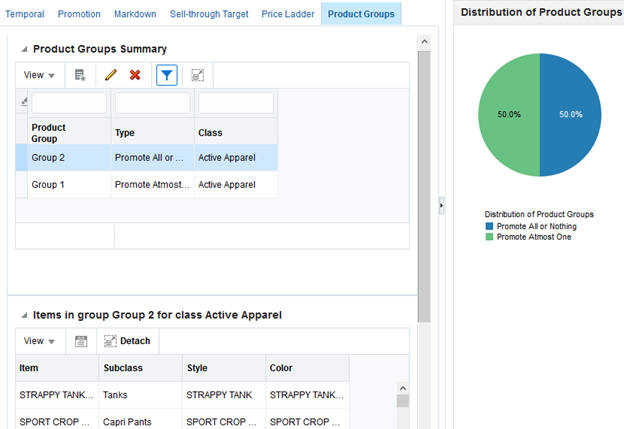Image resolution: width=624 pixels, height=429 pixels.
Task: Click the export icon in items toolbar
Action: [81, 341]
